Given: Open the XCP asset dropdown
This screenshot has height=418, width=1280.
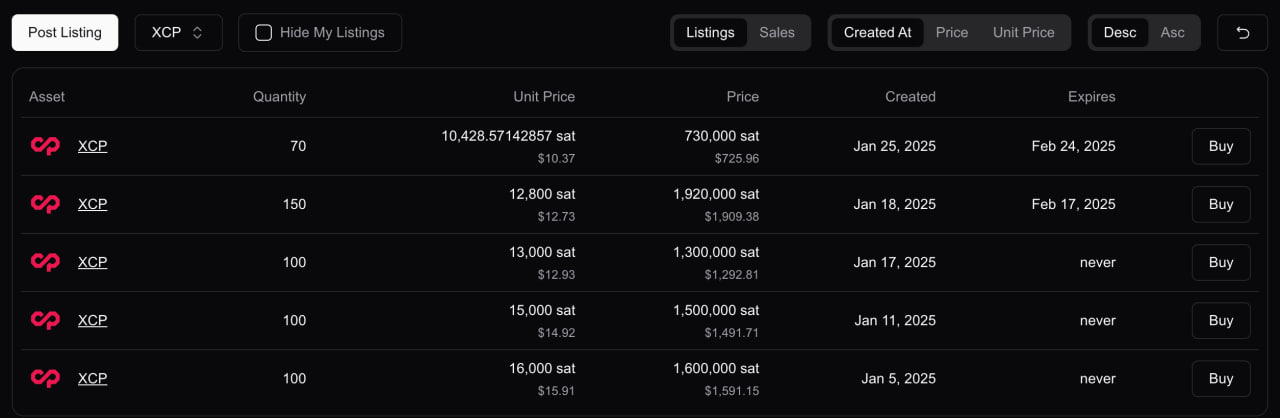Looking at the screenshot, I should [178, 32].
